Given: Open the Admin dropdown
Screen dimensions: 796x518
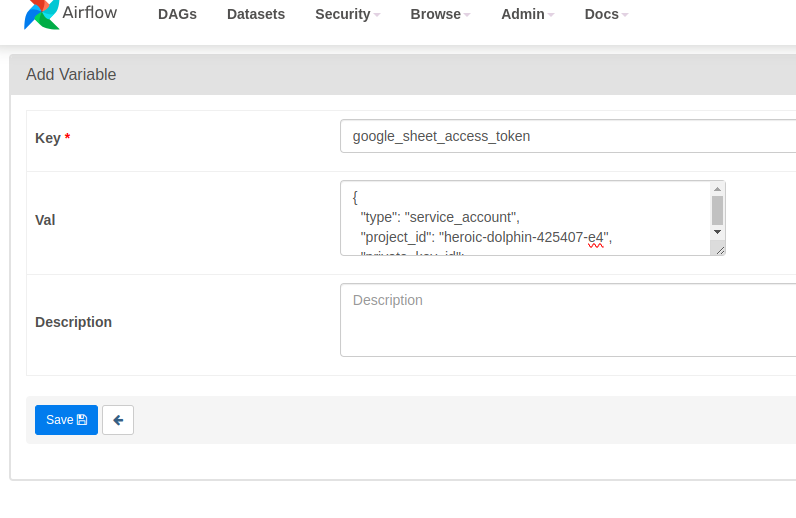Looking at the screenshot, I should click(x=528, y=15).
